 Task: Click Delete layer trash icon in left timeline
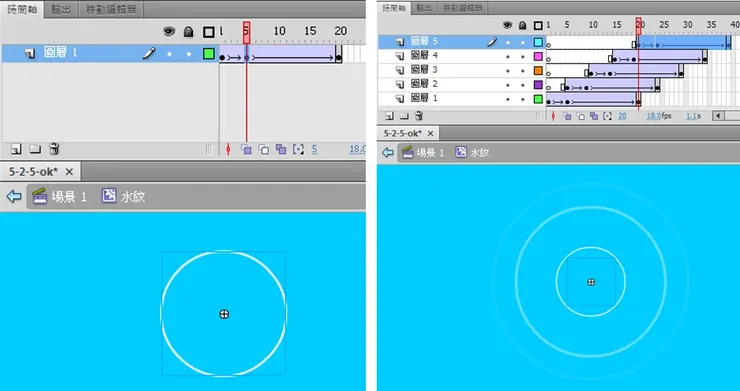click(x=54, y=150)
